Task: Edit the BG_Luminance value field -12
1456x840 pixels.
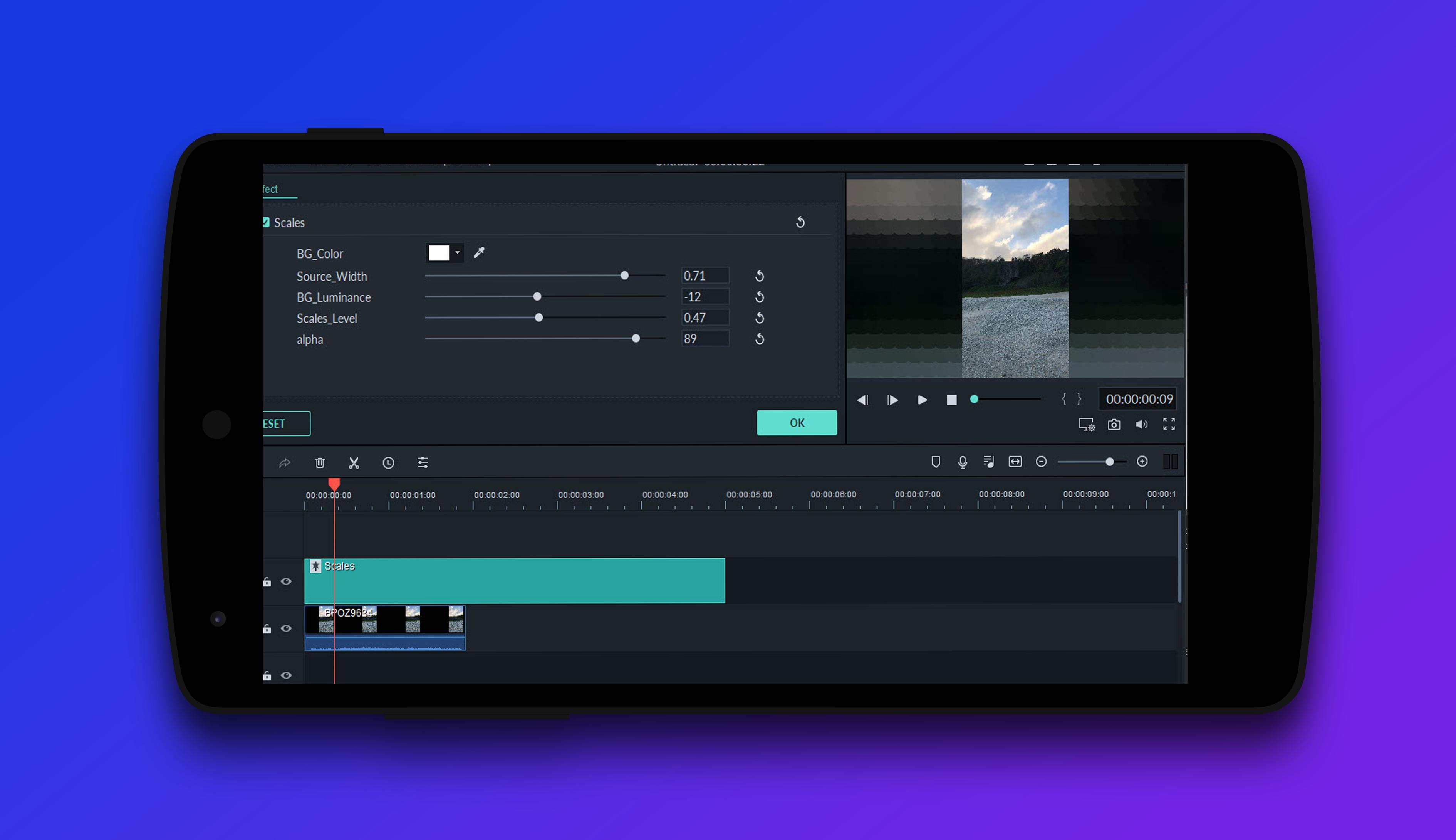Action: 705,297
